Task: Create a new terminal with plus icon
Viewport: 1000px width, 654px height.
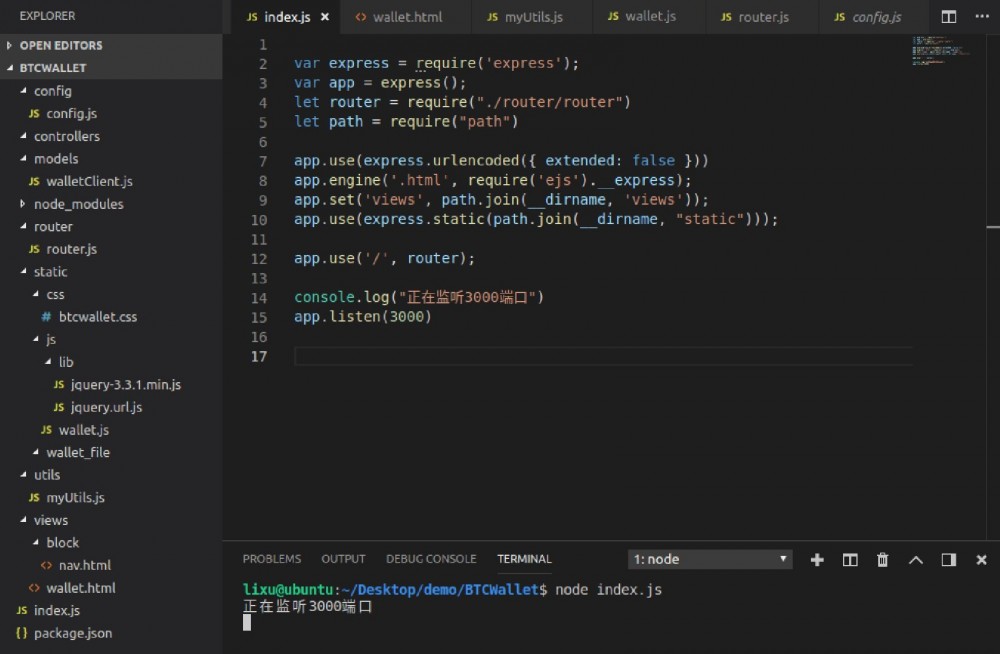Action: pos(816,560)
